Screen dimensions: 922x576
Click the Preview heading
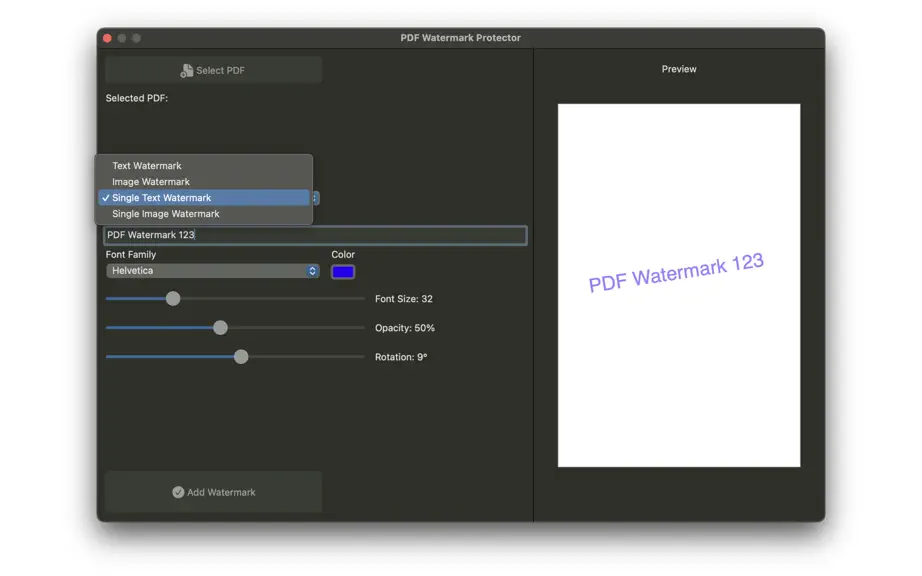point(679,69)
